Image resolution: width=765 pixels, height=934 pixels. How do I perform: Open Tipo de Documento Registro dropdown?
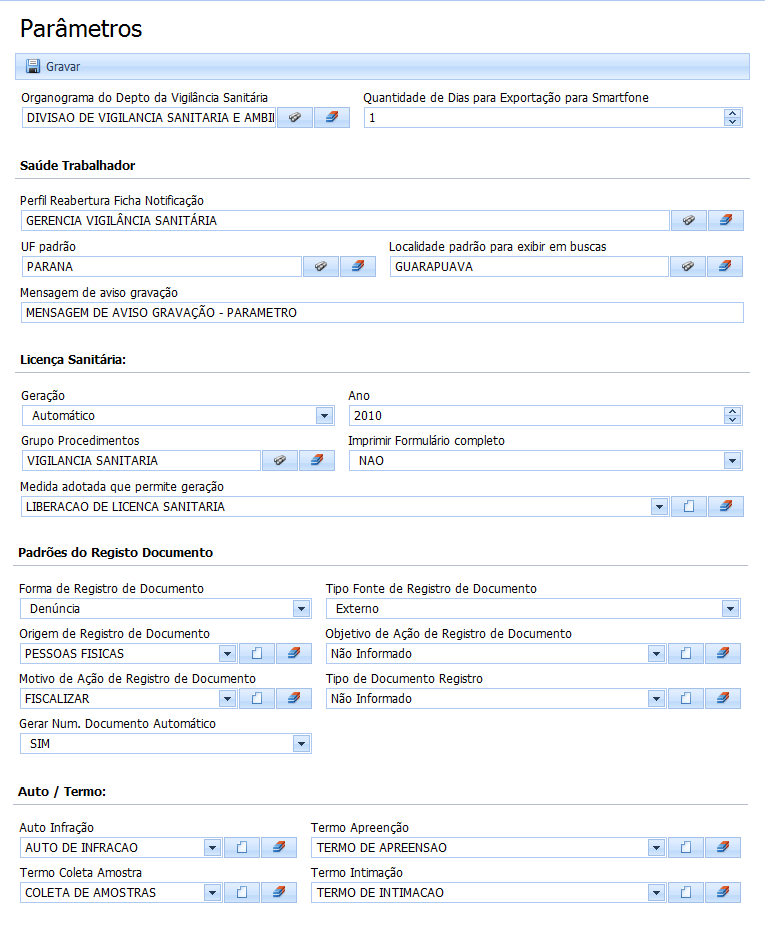656,699
